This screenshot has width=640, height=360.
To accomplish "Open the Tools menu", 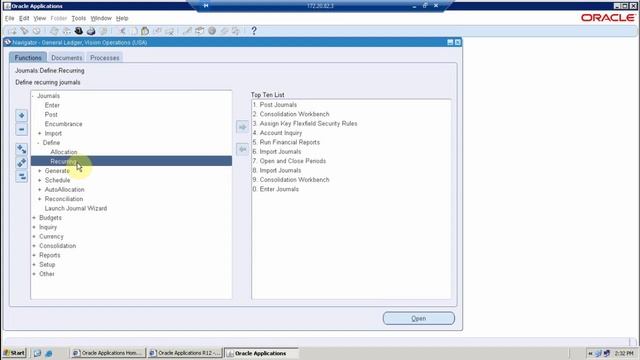I will coord(79,18).
